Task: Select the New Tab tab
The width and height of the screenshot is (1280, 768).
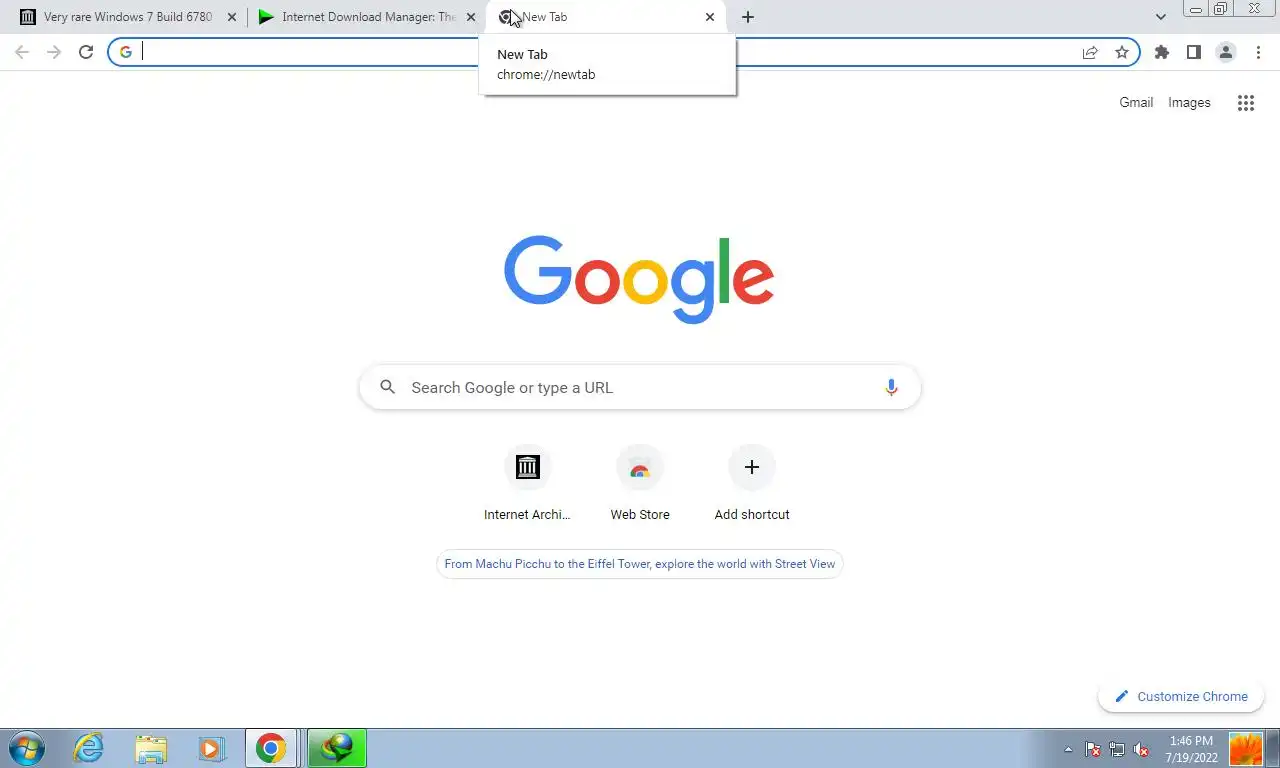Action: tap(606, 17)
